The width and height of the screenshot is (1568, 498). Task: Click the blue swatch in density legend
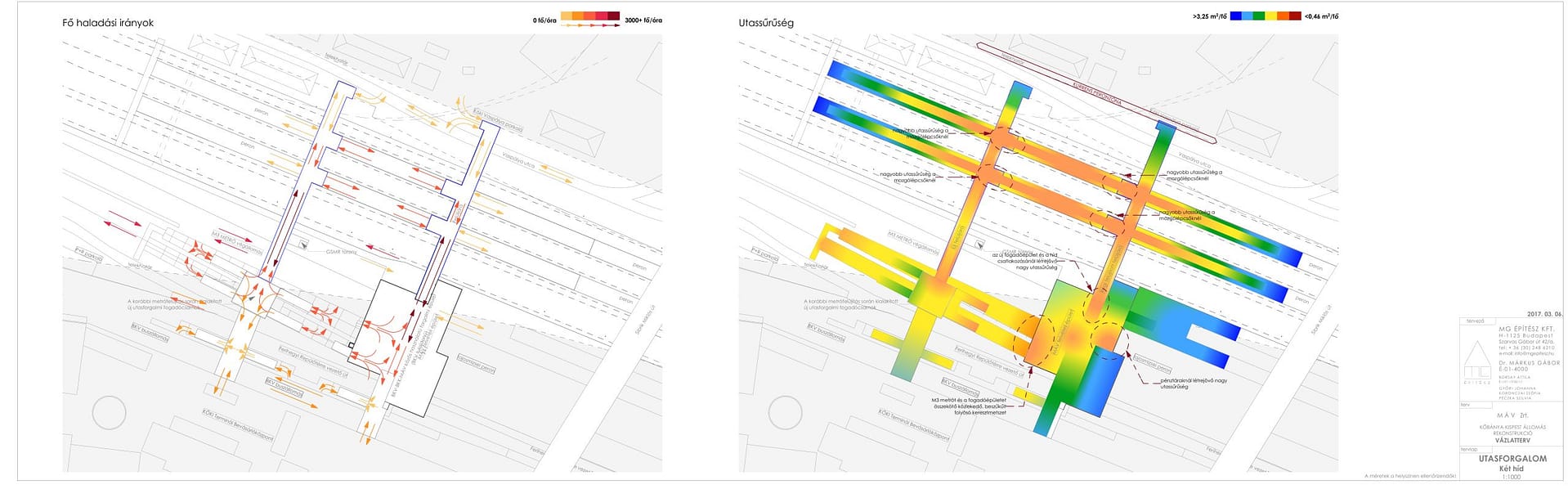click(1236, 16)
